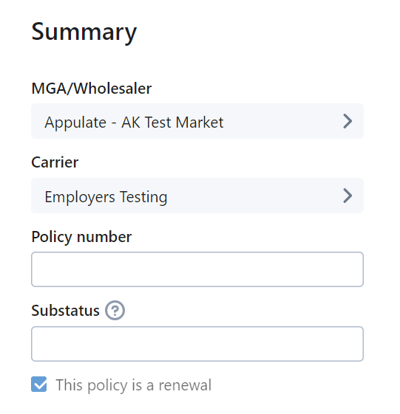Image resolution: width=400 pixels, height=414 pixels.
Task: Click the Carrier field label
Action: coord(55,162)
